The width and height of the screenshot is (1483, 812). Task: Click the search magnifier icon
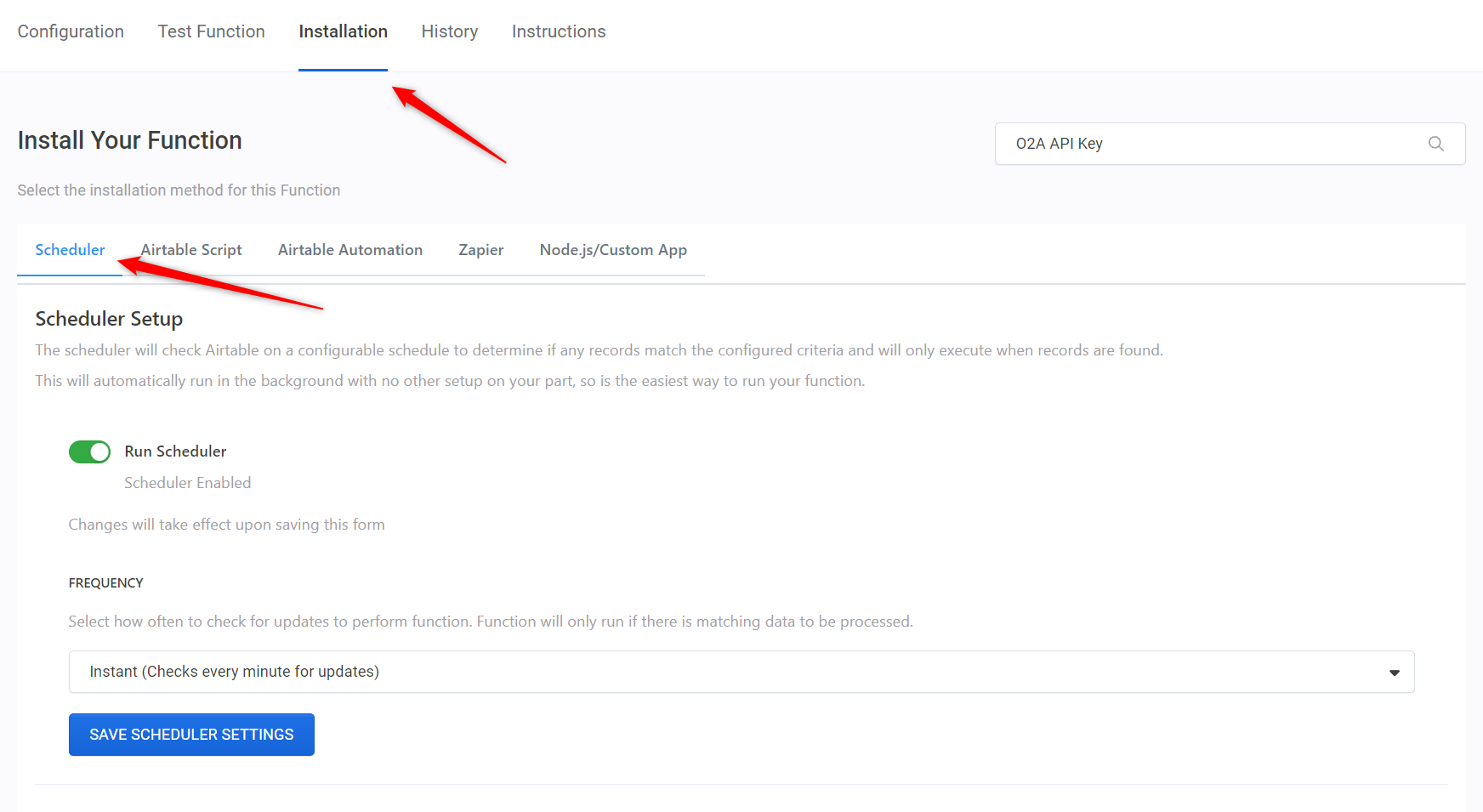(1435, 144)
